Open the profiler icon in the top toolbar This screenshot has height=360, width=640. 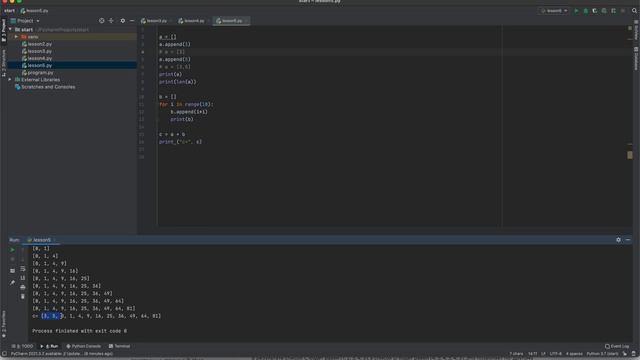coord(604,11)
